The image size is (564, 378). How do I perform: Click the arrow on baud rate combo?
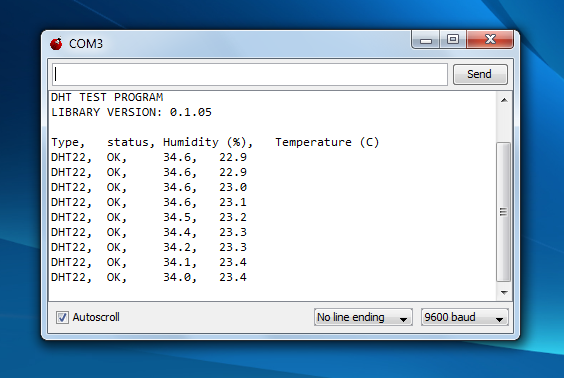(x=499, y=319)
